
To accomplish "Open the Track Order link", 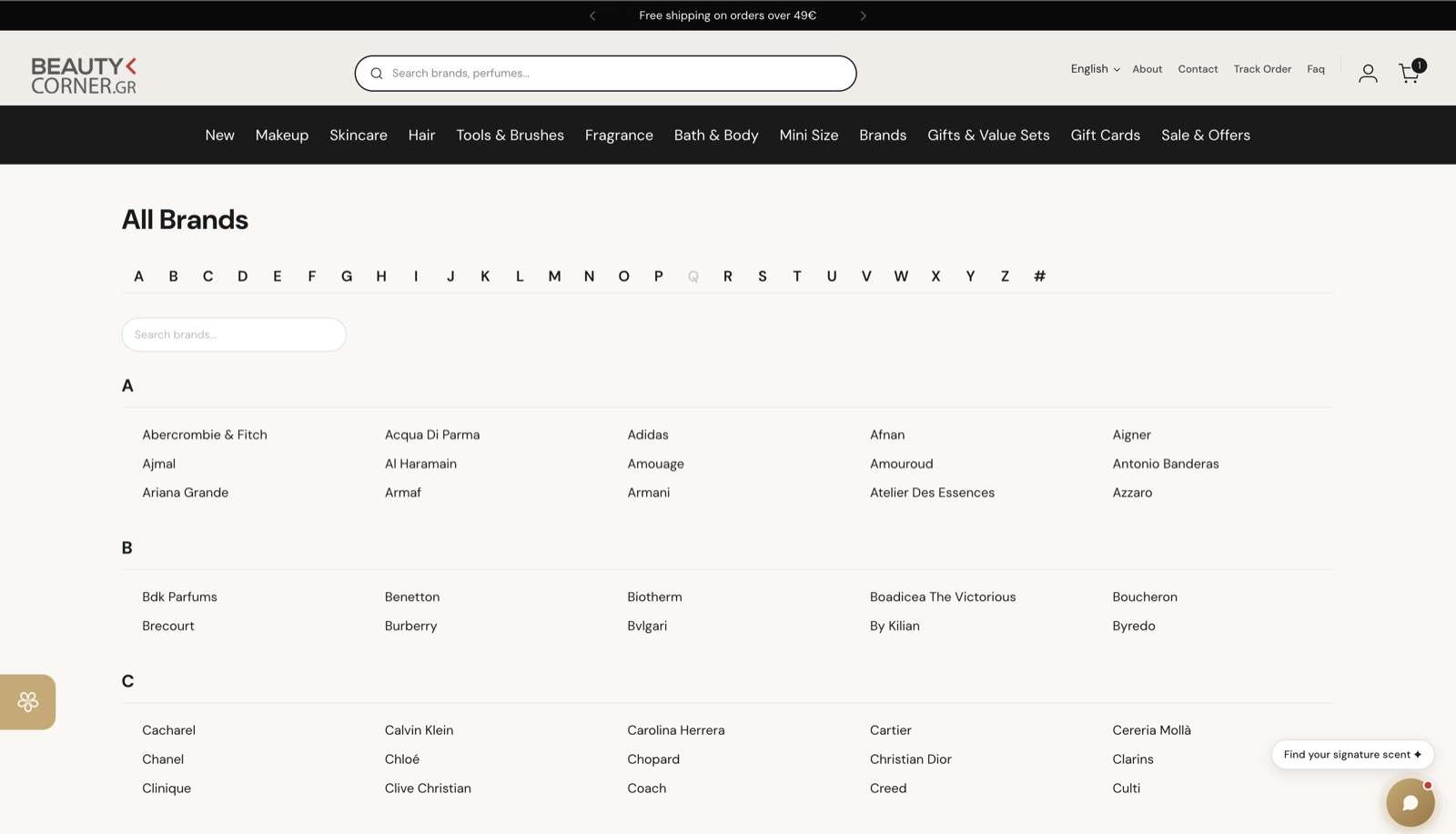I will click(1262, 69).
